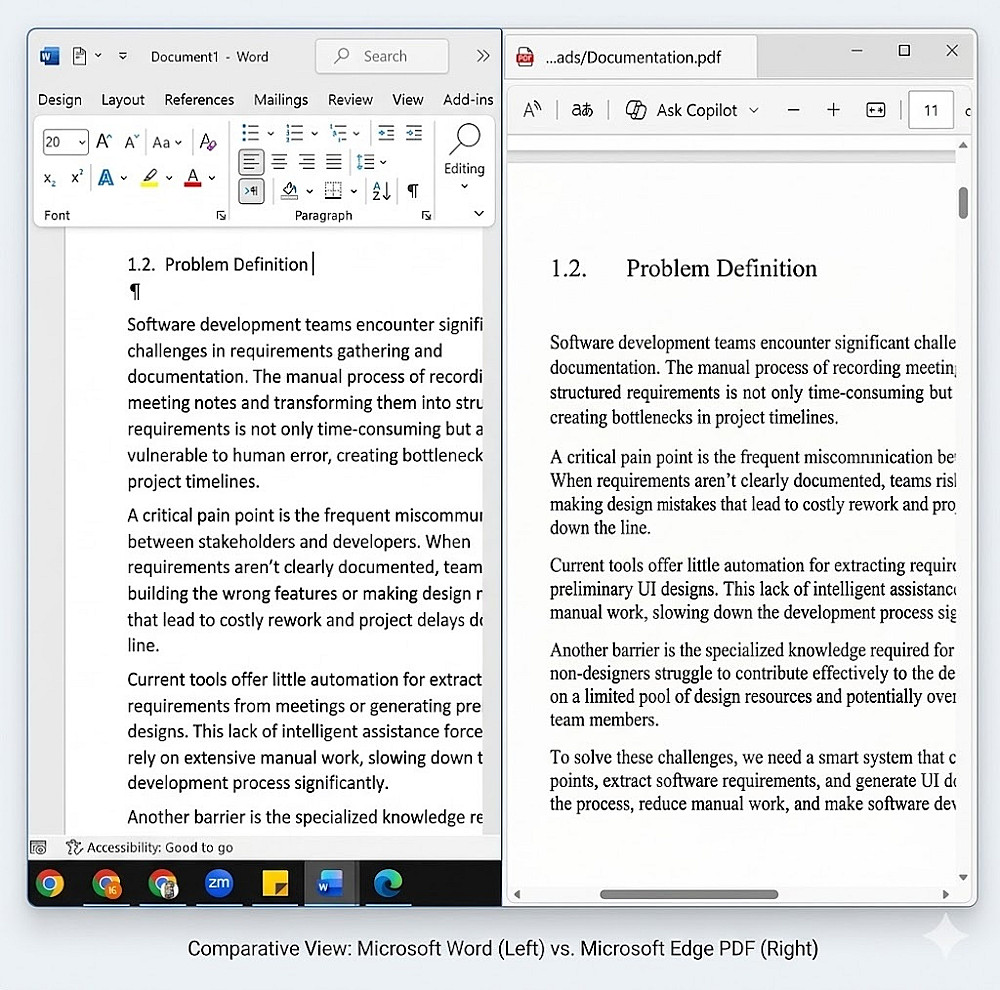Click the macro recording icon in Word status bar

click(38, 847)
